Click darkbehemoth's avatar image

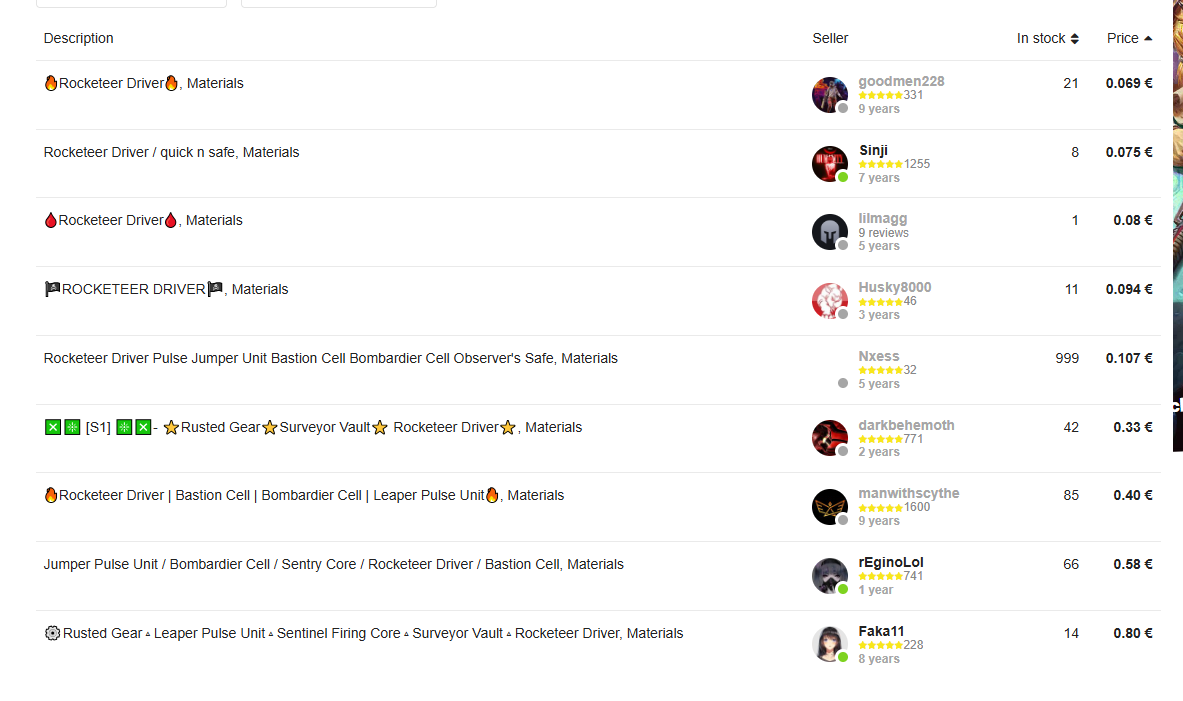(829, 438)
